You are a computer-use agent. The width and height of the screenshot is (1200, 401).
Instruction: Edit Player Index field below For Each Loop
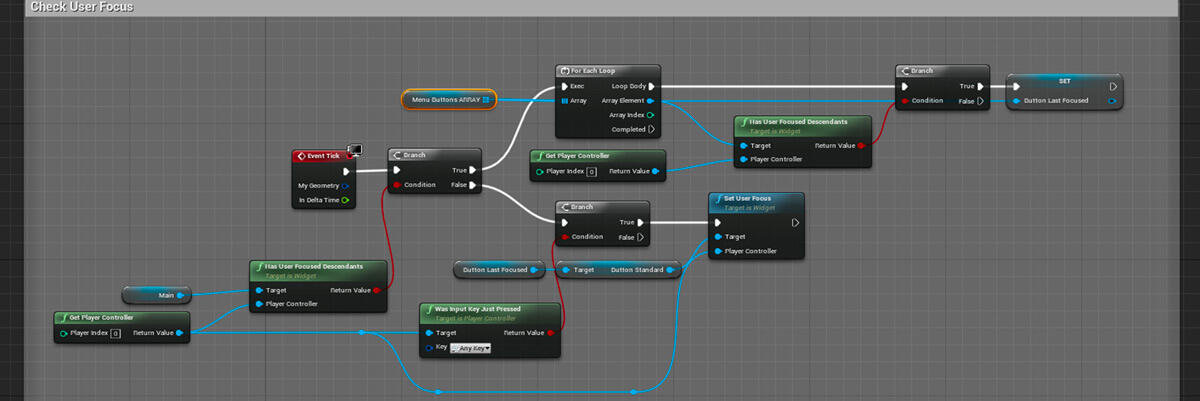pyautogui.click(x=591, y=172)
